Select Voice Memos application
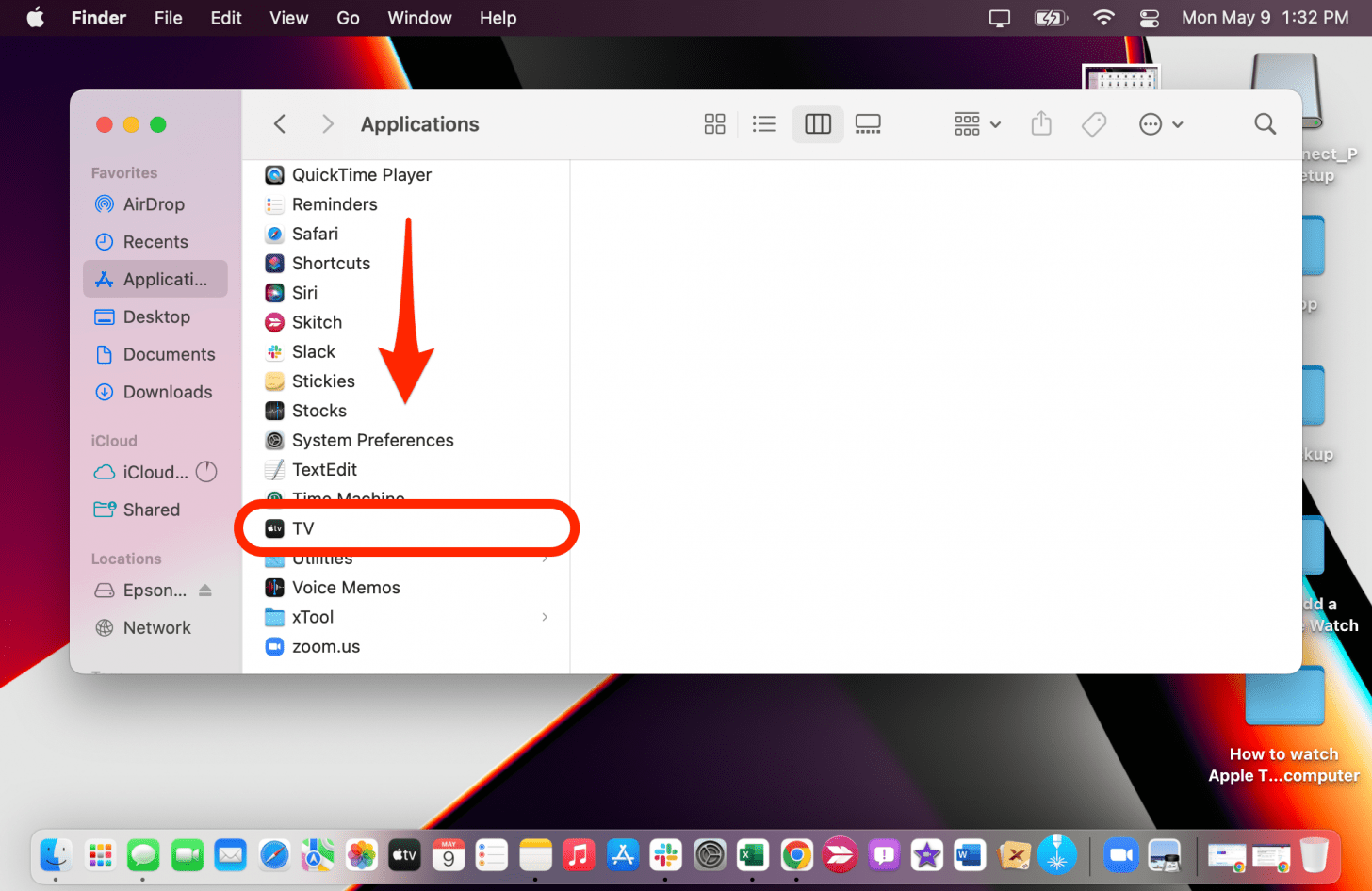The height and width of the screenshot is (891, 1372). [345, 588]
